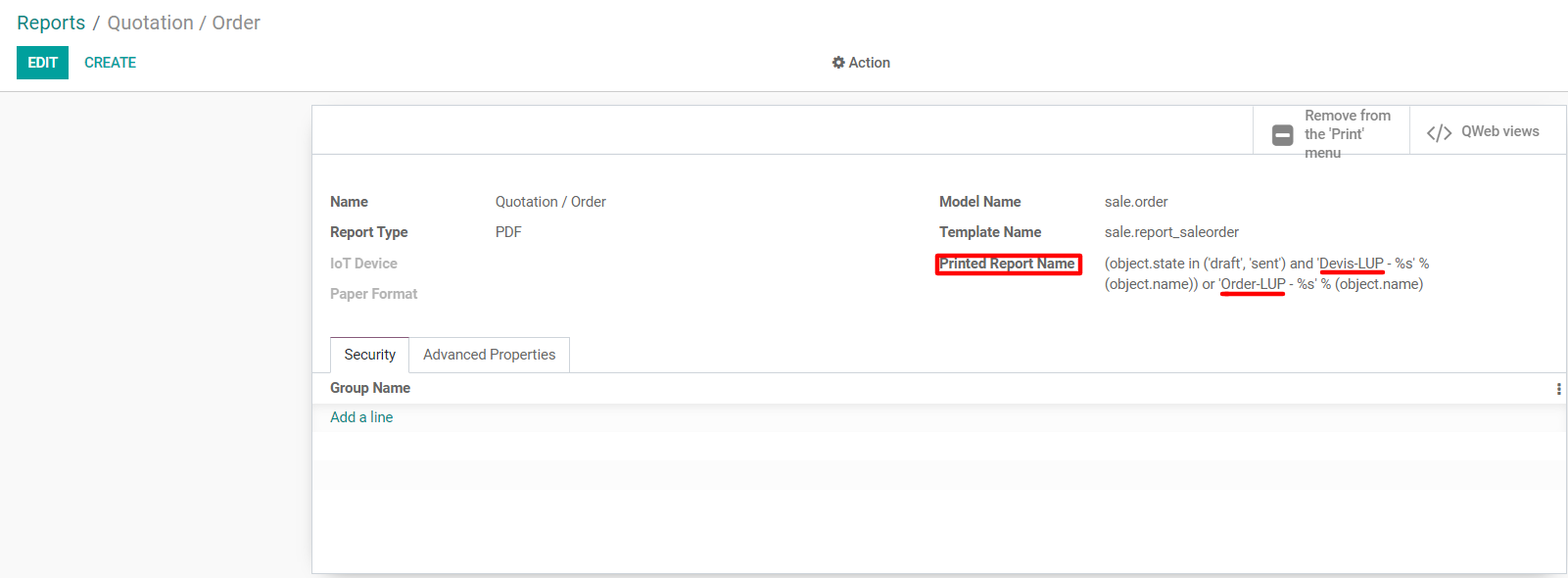Click the Paper Format field label
The image size is (1568, 578).
373,294
